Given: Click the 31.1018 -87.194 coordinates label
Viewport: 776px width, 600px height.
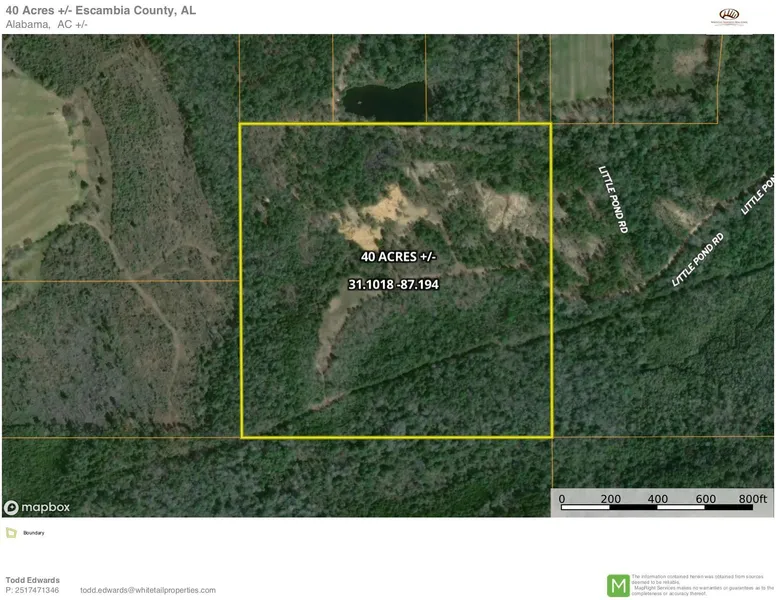Looking at the screenshot, I should (x=393, y=285).
